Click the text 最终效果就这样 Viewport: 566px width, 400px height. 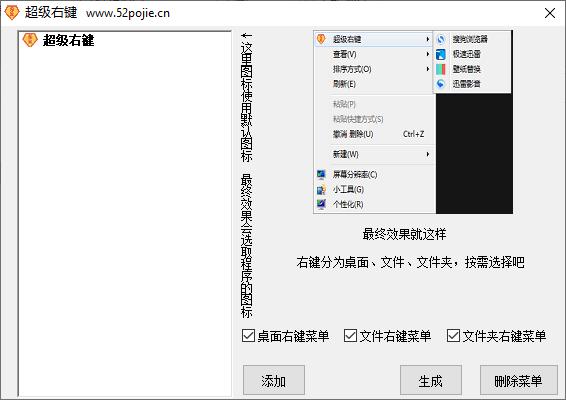coord(404,234)
